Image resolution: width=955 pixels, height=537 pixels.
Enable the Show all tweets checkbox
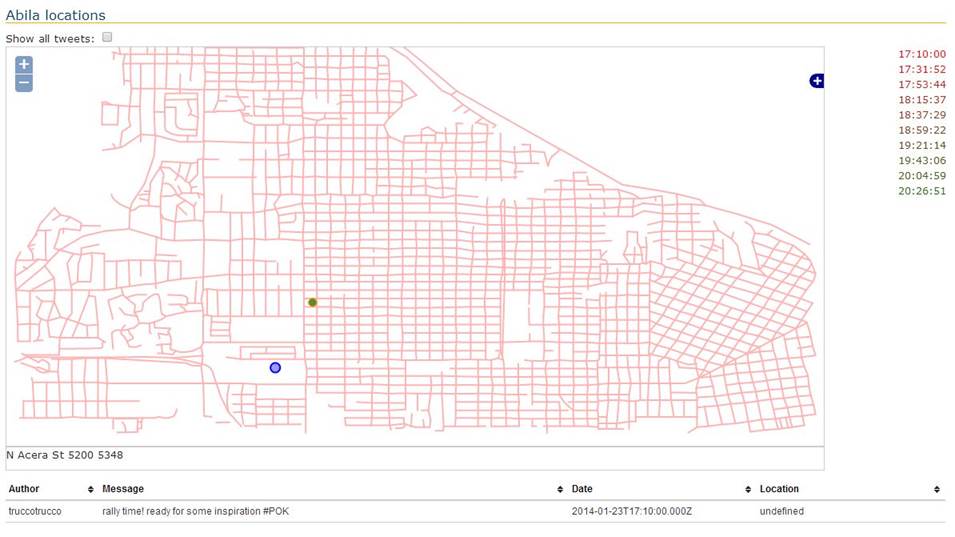pos(107,37)
